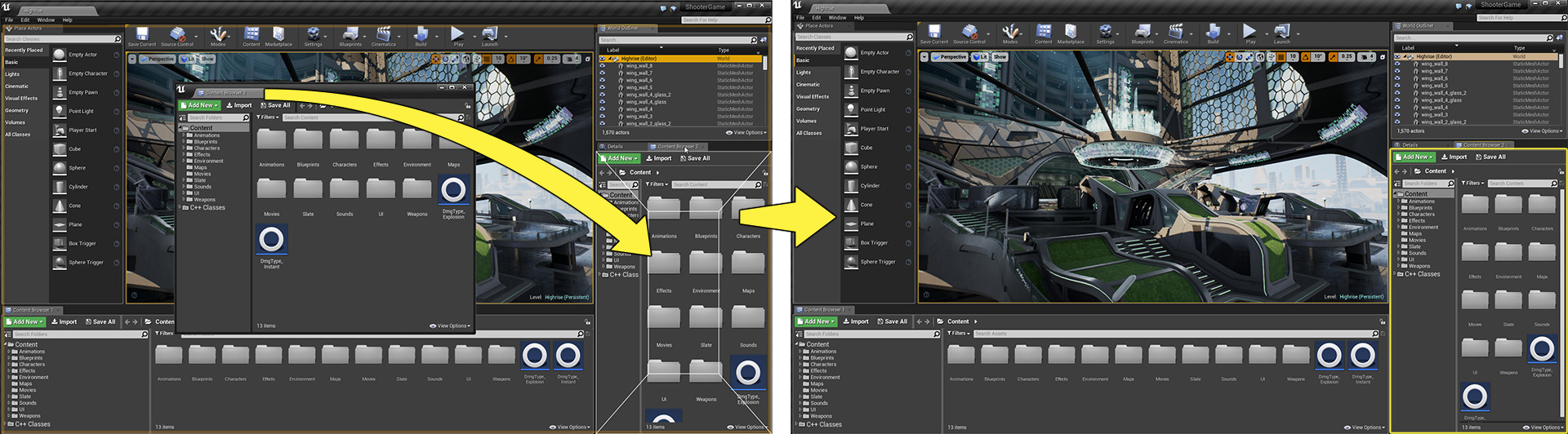Switch to the Details tab in the right editor
This screenshot has height=434, width=1568.
pos(1410,144)
